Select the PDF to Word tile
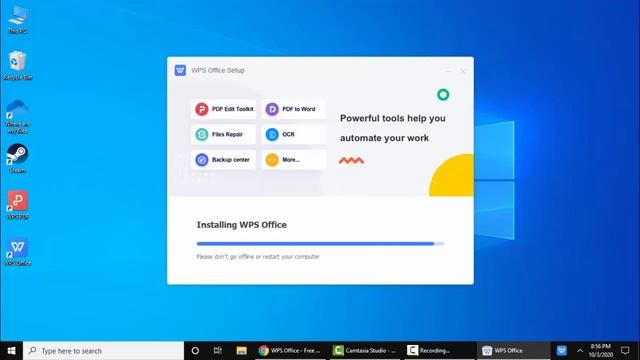 tap(294, 109)
